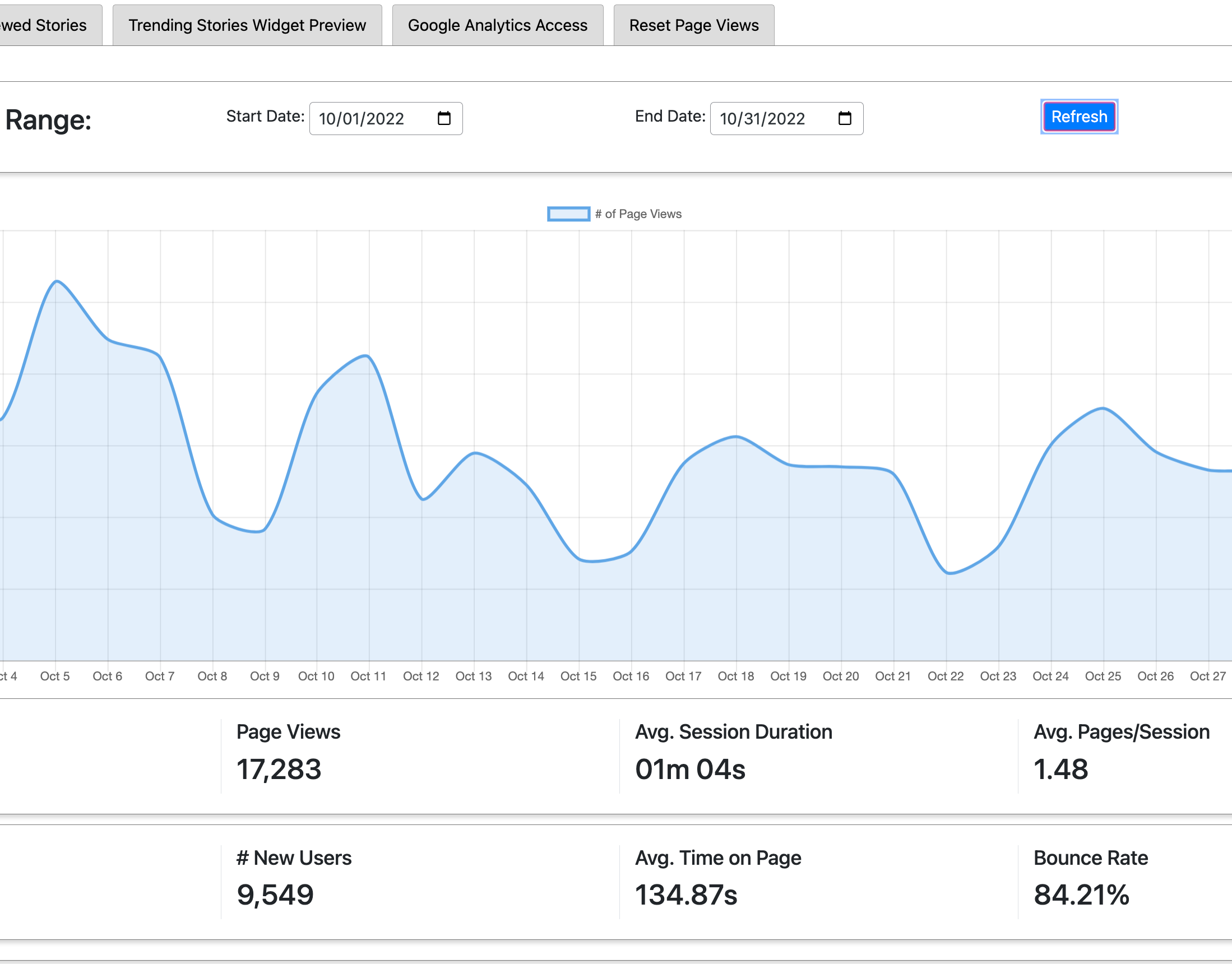Screen dimensions: 1232x964
Task: Click the Avg. Pages/Session value 1.48
Action: click(x=1060, y=770)
